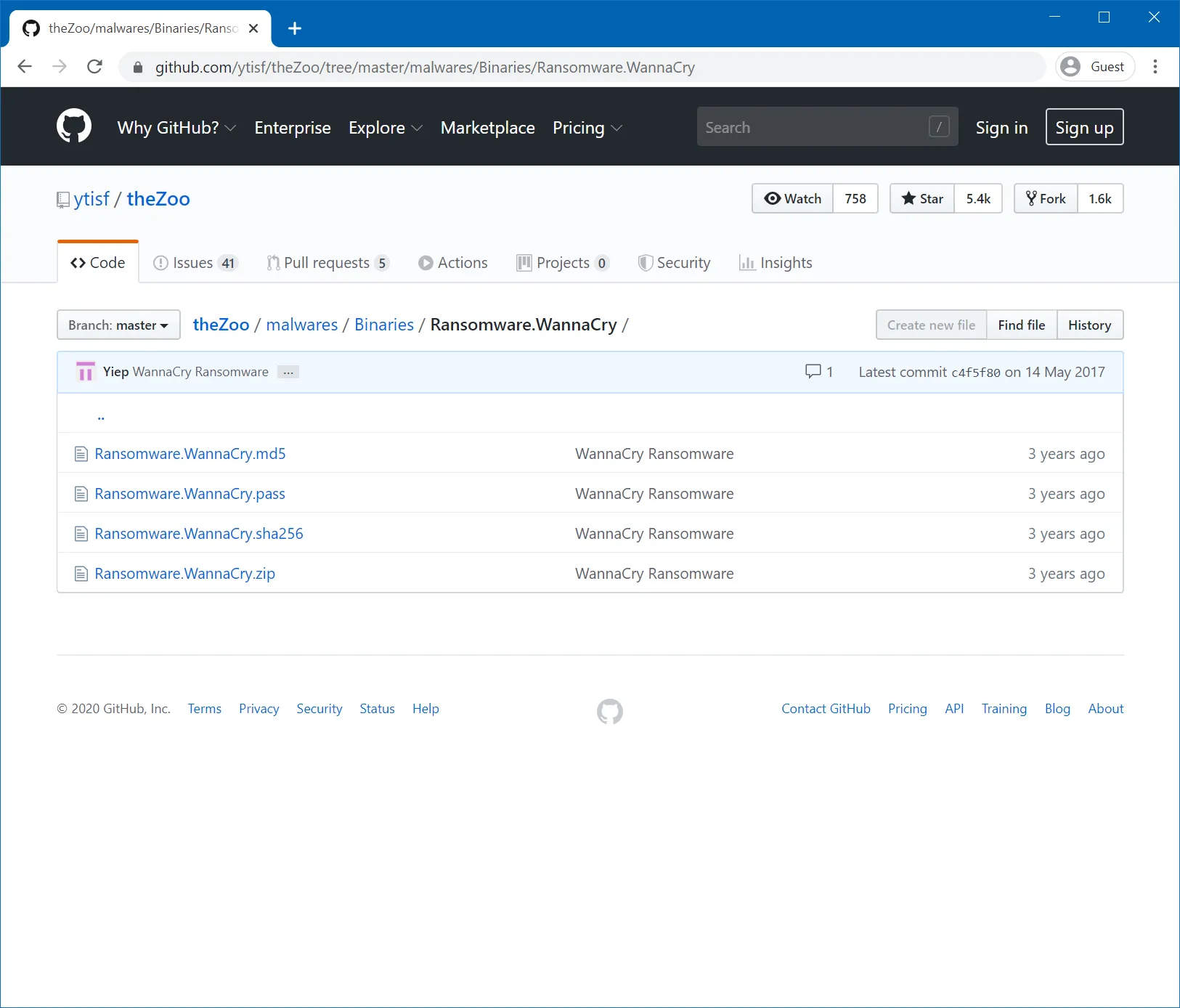
Task: Fork the repository using Fork button
Action: [1046, 199]
